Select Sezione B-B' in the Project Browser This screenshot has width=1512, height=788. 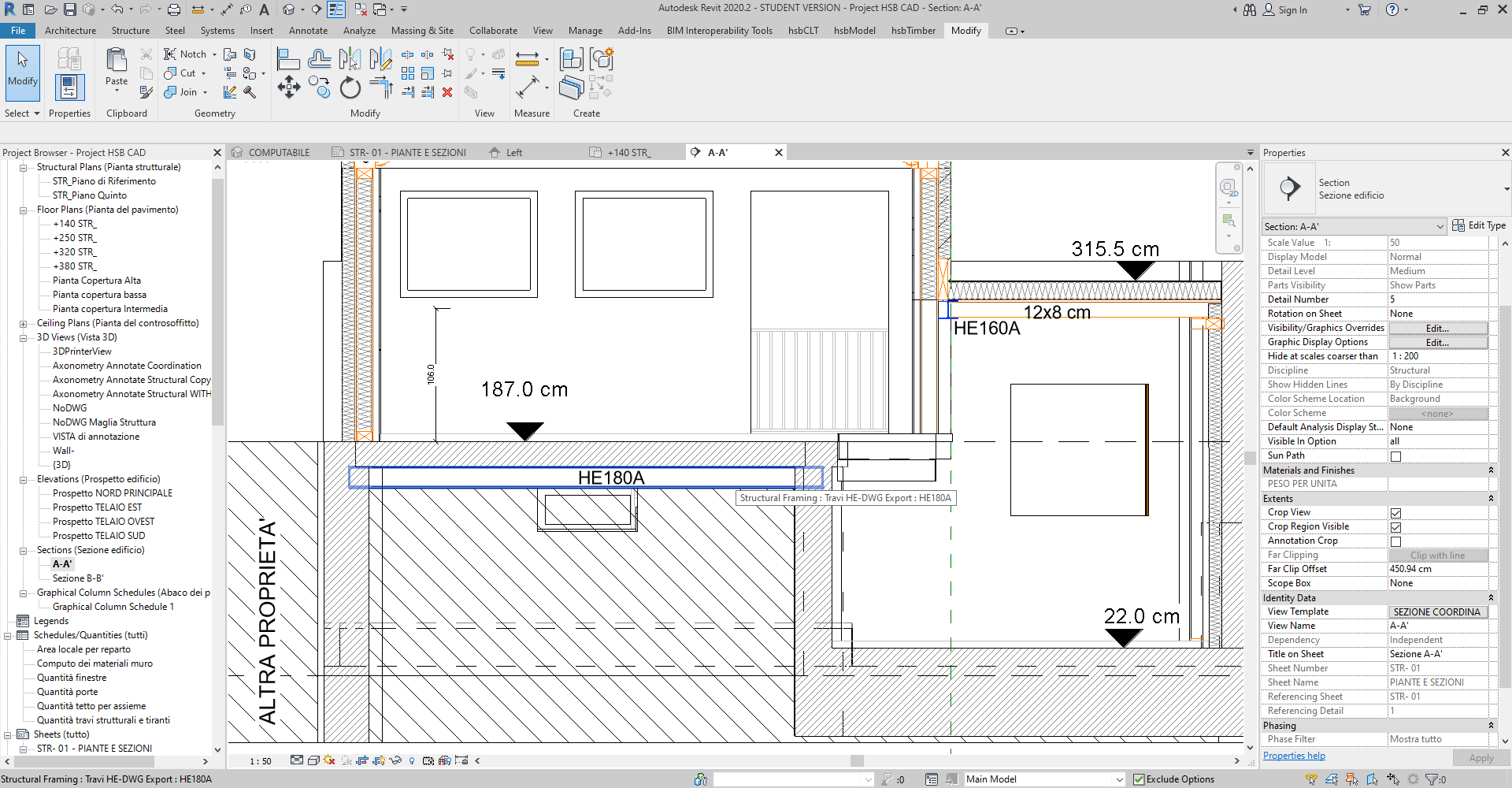tap(80, 578)
